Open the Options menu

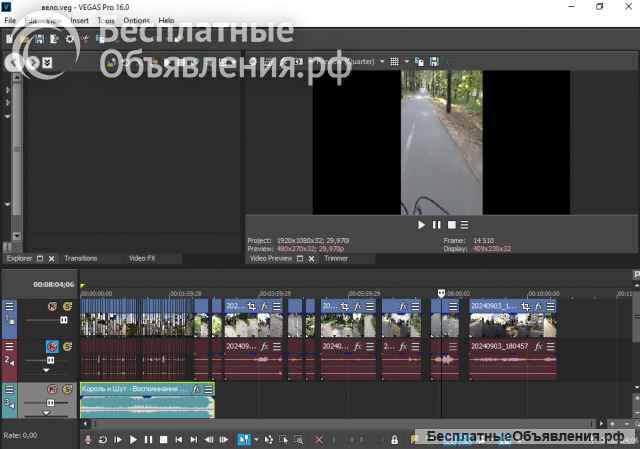(x=136, y=20)
